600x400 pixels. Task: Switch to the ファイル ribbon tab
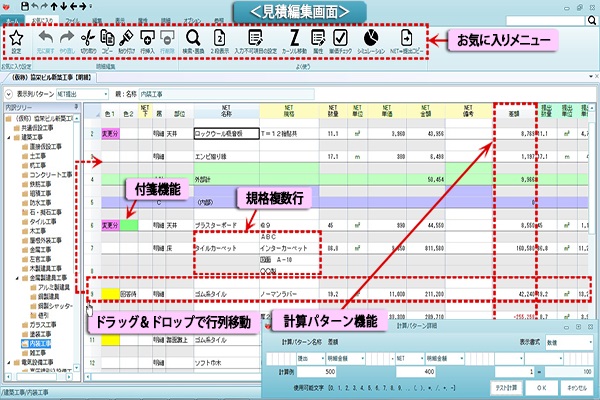[x=74, y=17]
